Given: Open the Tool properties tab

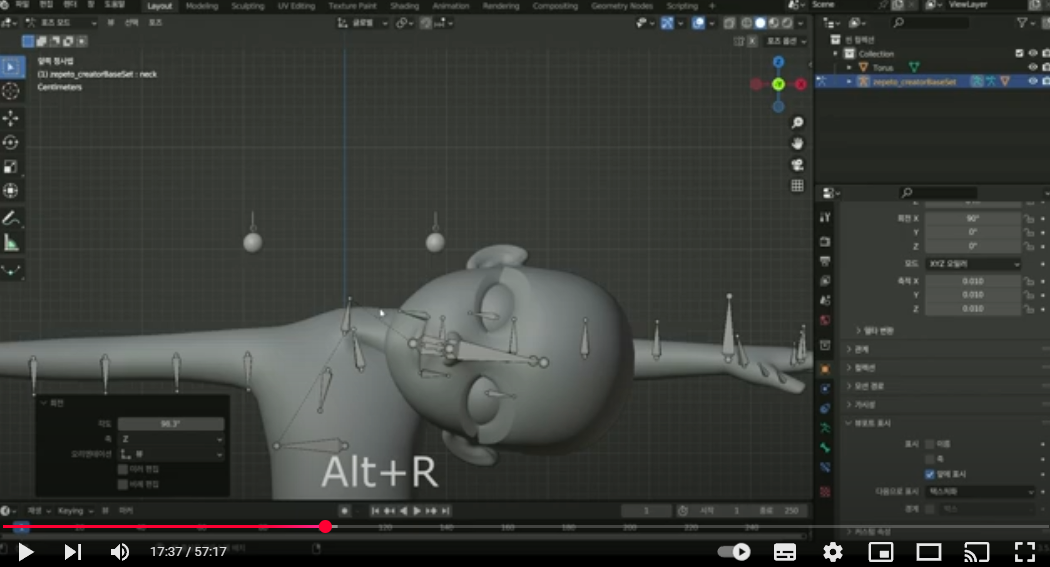Looking at the screenshot, I should 825,218.
